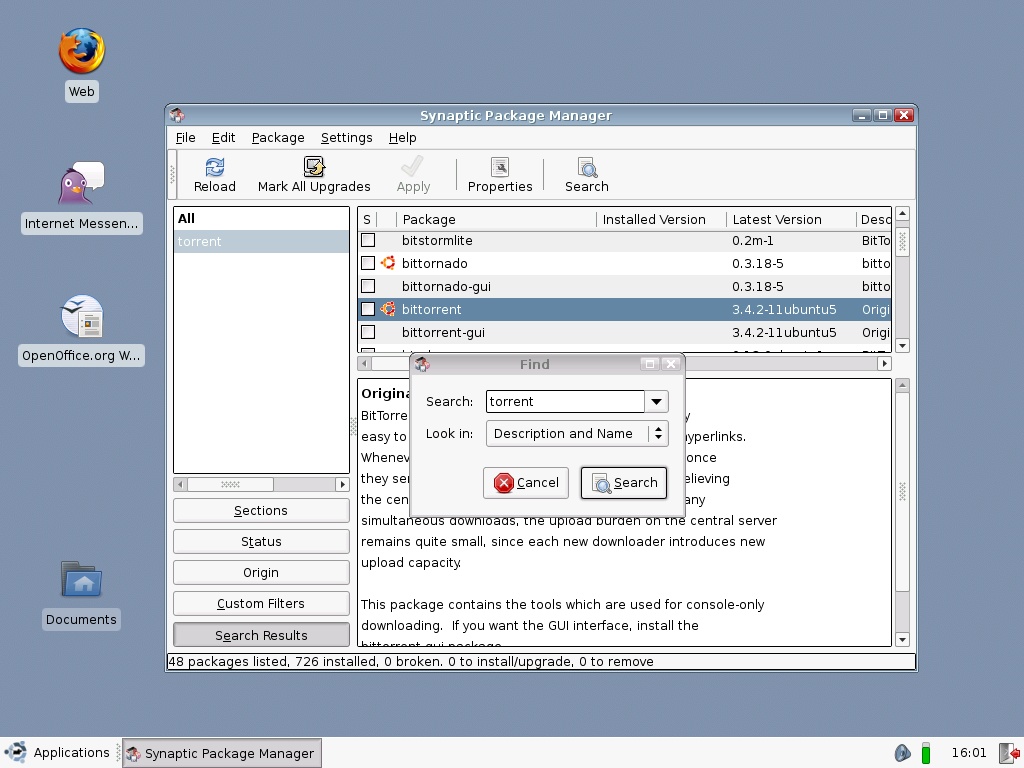Screen dimensions: 1024x768
Task: Select the All entry in the filter list
Action: click(261, 219)
